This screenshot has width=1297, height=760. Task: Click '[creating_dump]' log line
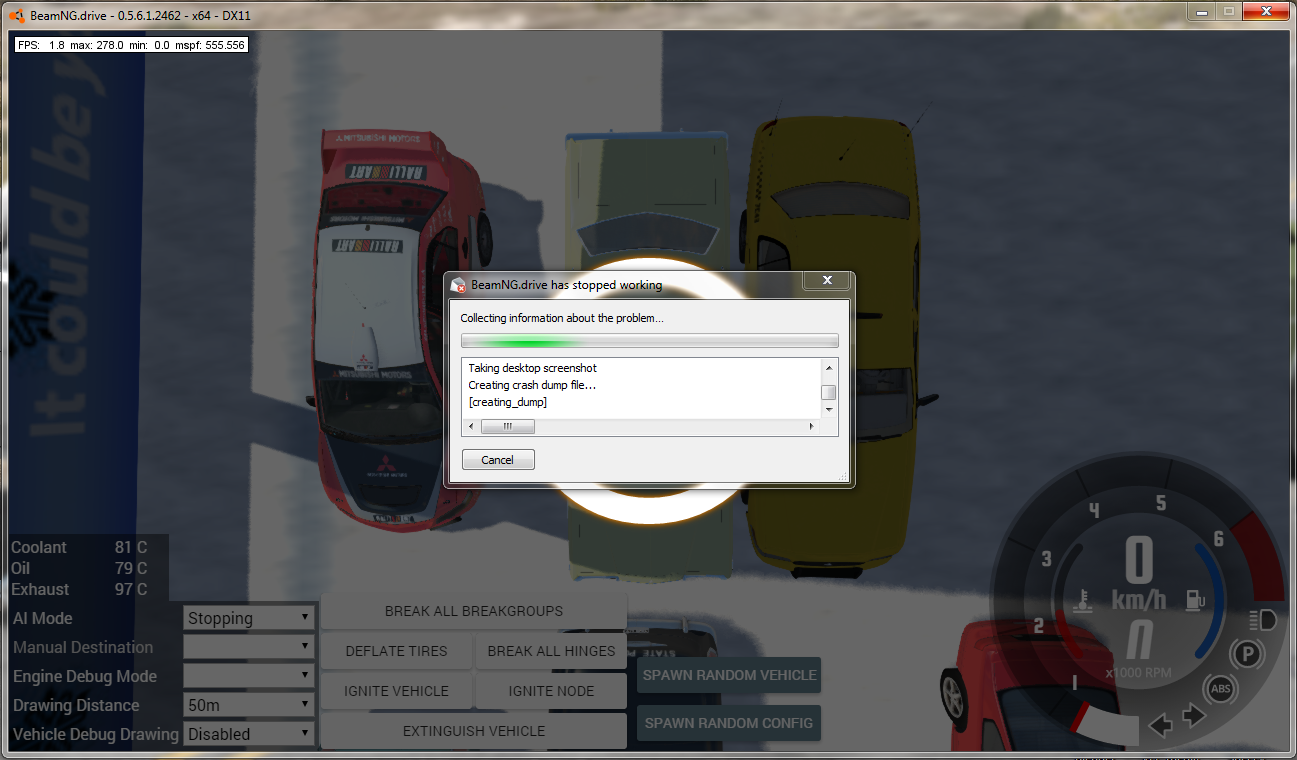(x=508, y=402)
